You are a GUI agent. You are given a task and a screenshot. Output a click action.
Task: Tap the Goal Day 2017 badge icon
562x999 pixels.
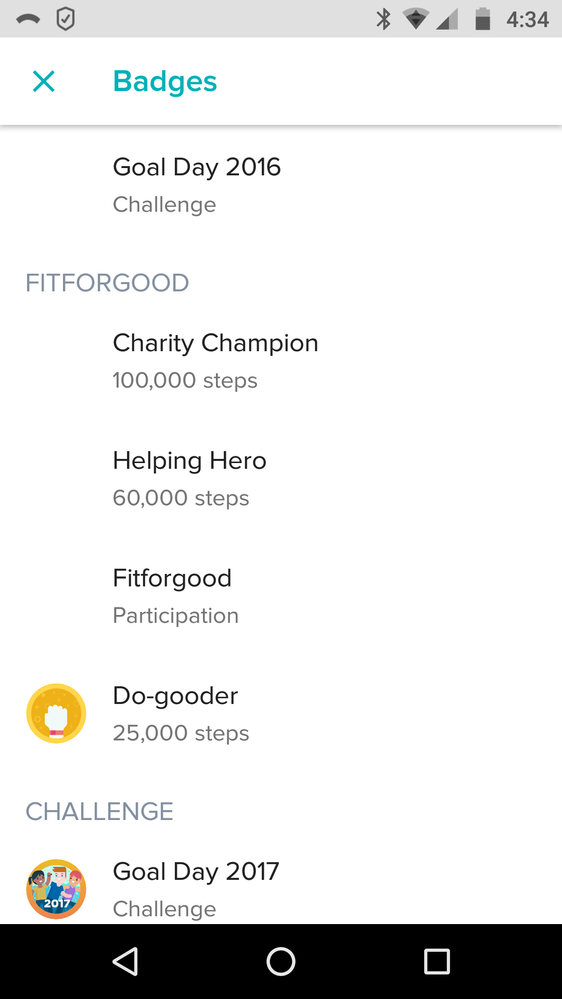[56, 889]
